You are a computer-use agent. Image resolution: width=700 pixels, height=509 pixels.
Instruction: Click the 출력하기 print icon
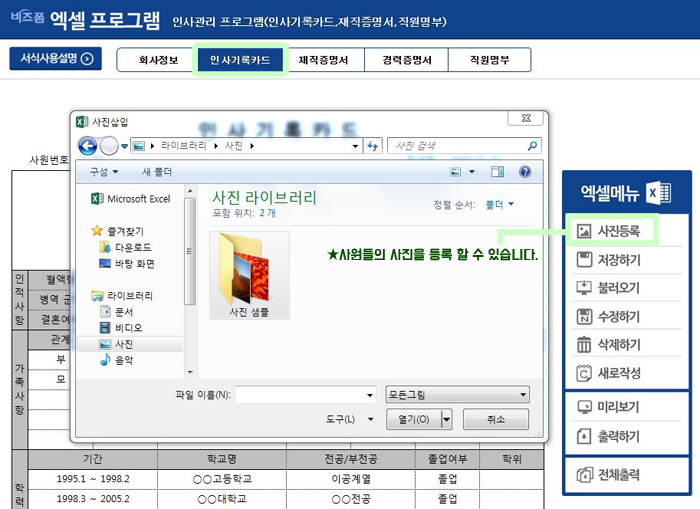[584, 436]
